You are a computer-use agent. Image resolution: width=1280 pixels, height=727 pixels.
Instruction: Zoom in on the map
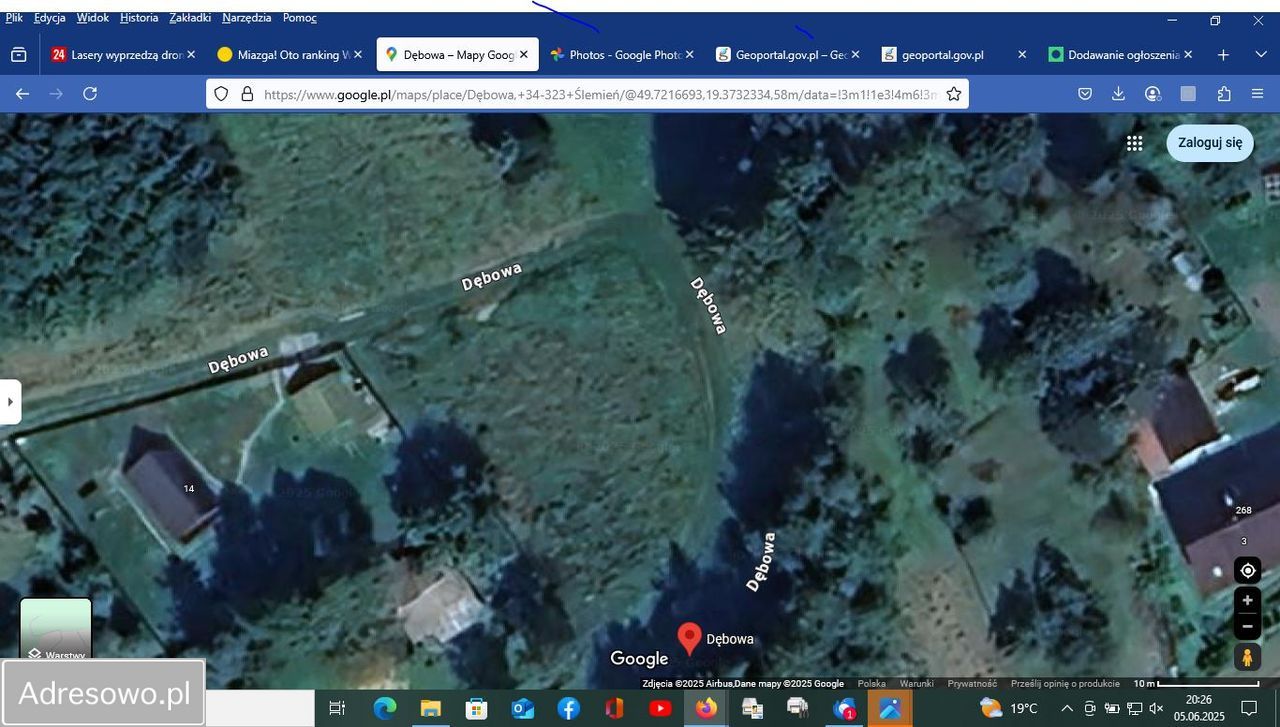[x=1248, y=601]
